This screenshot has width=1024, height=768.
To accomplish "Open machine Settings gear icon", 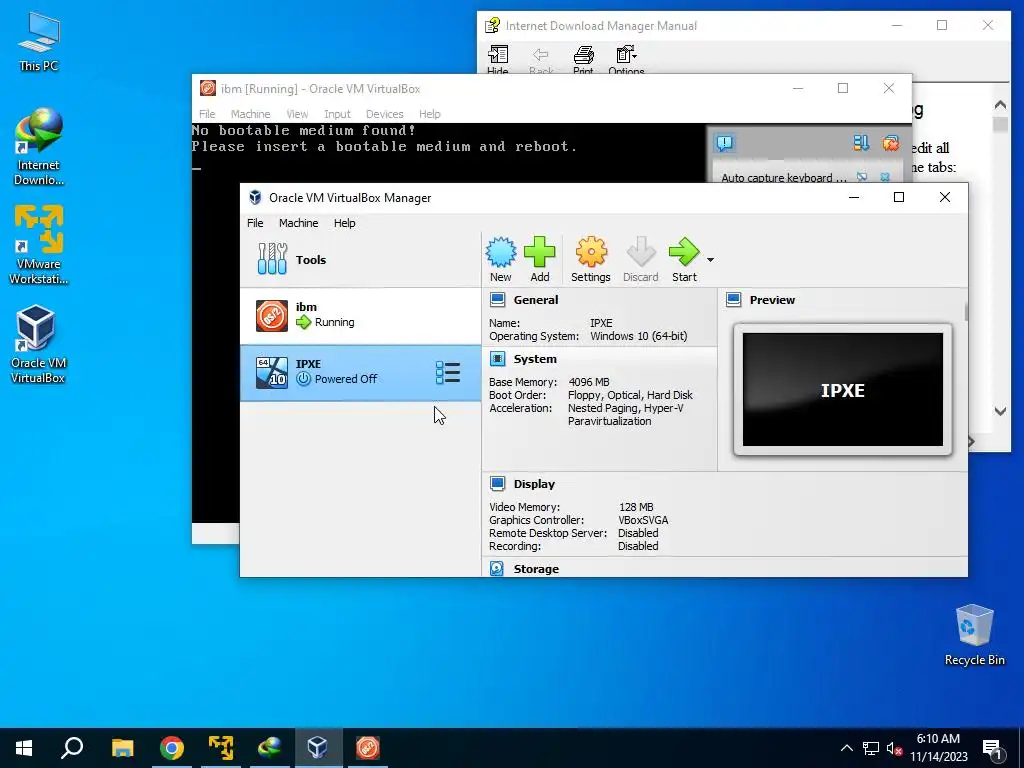I will tap(590, 259).
